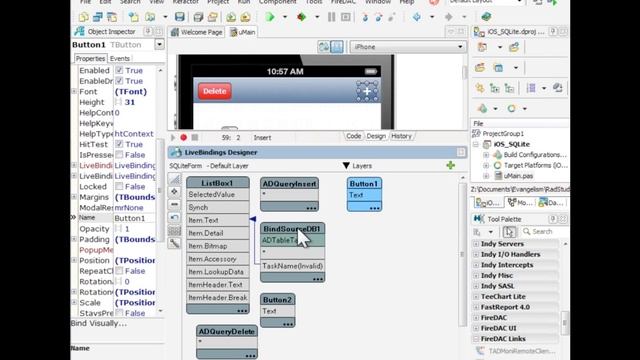Run the project with green play icon

click(x=270, y=17)
